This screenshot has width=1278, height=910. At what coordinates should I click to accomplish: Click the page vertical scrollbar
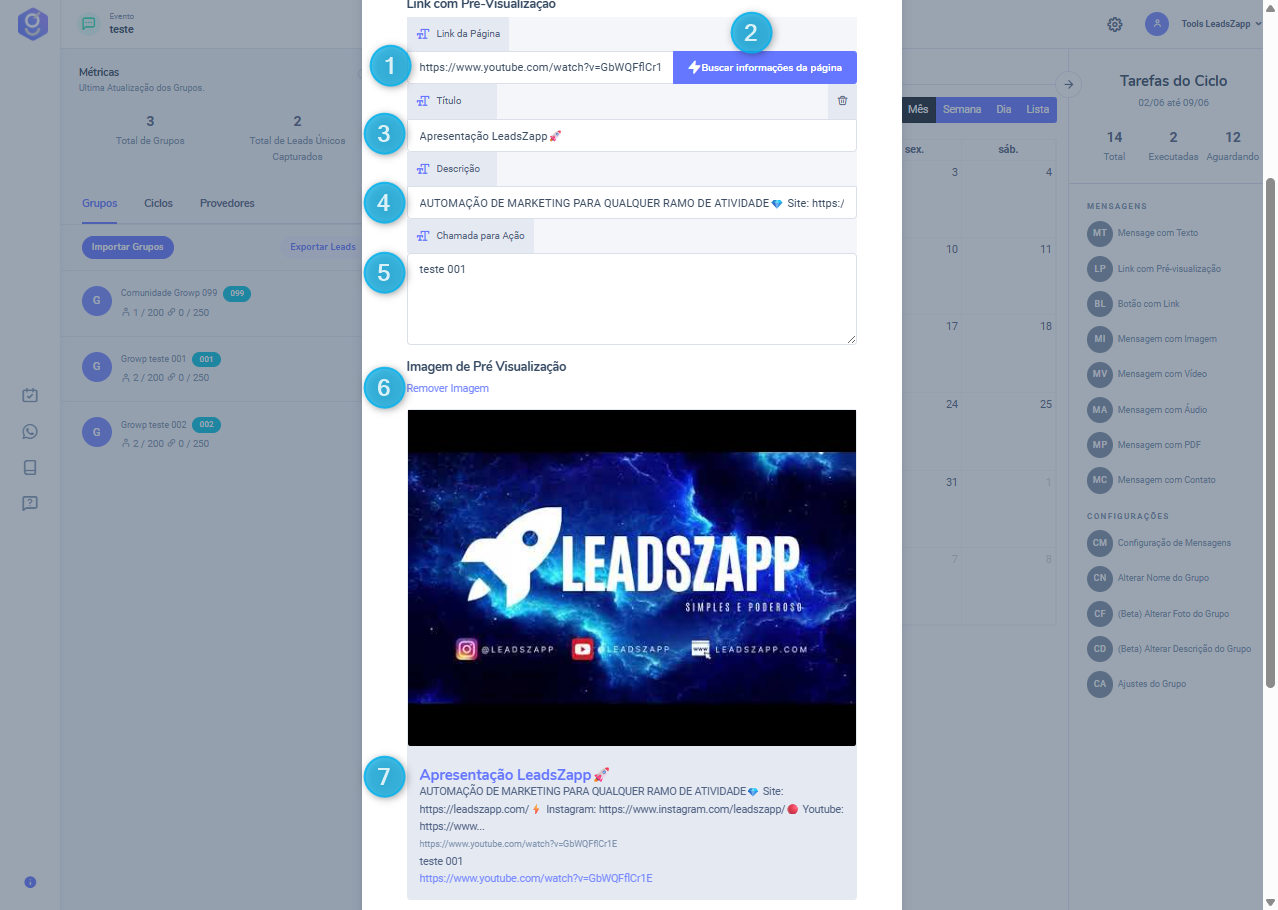coord(1270,430)
